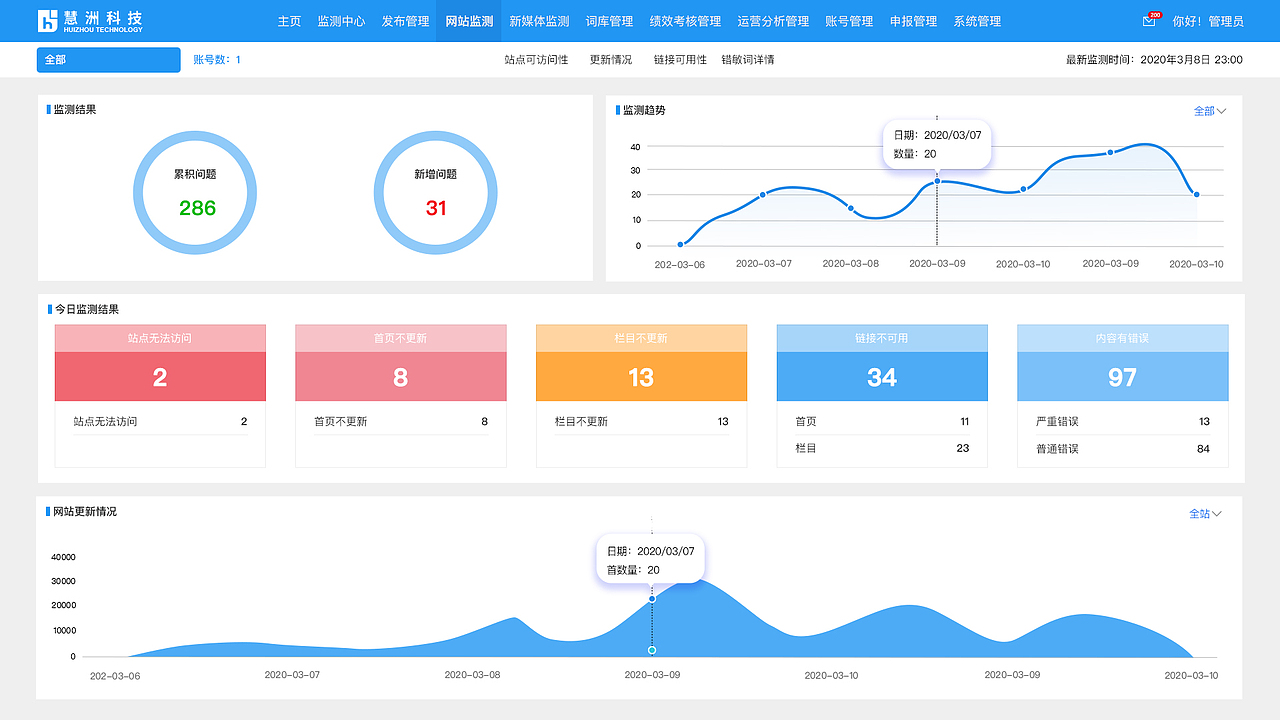Viewport: 1280px width, 720px height.
Task: Select the 错敏词详情 tab
Action: (x=748, y=60)
